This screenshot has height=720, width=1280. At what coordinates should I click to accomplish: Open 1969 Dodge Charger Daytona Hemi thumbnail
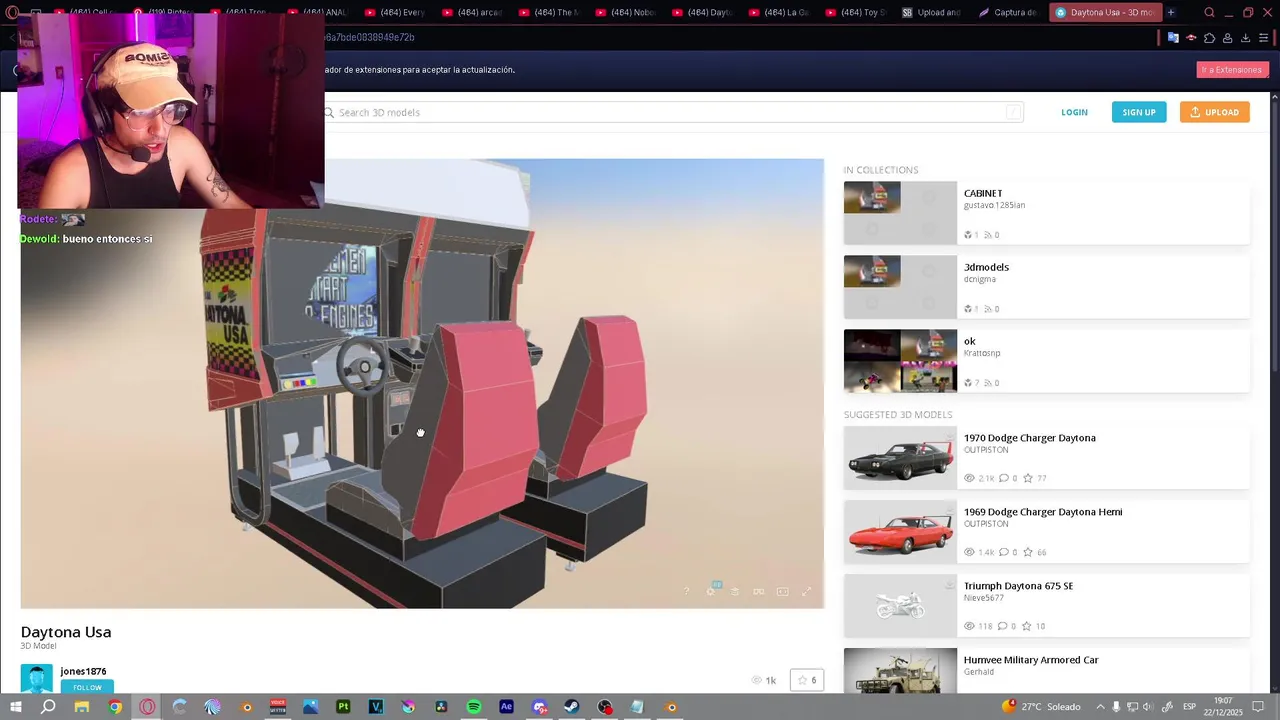tap(900, 531)
